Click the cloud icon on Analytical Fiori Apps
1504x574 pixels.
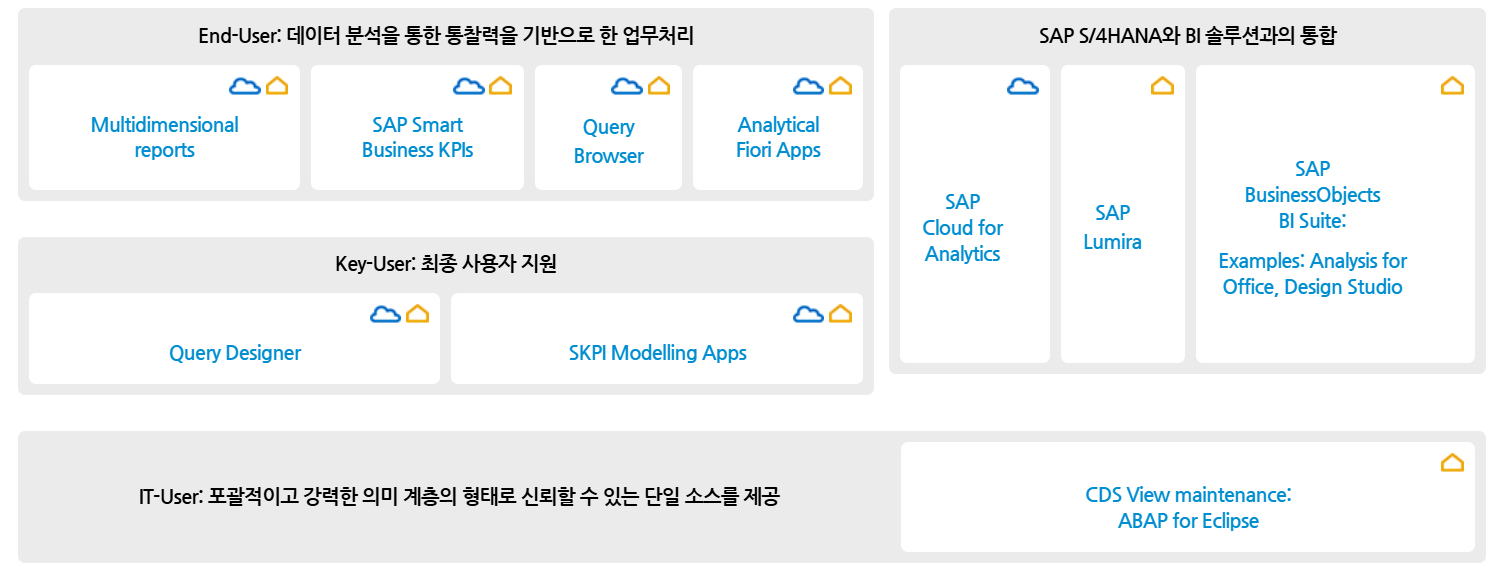[808, 86]
